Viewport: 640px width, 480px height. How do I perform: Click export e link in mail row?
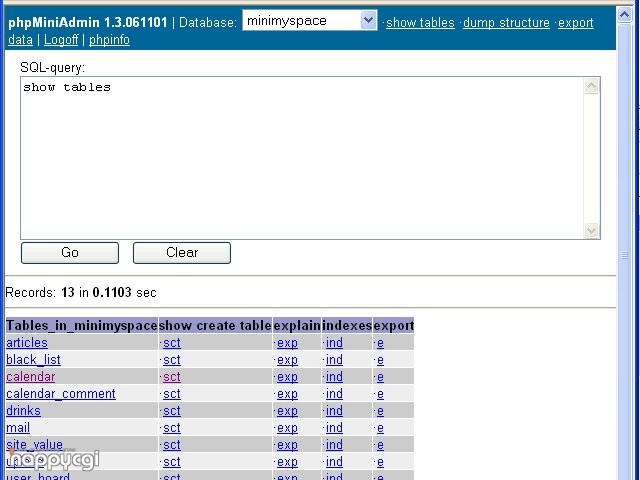tap(380, 428)
